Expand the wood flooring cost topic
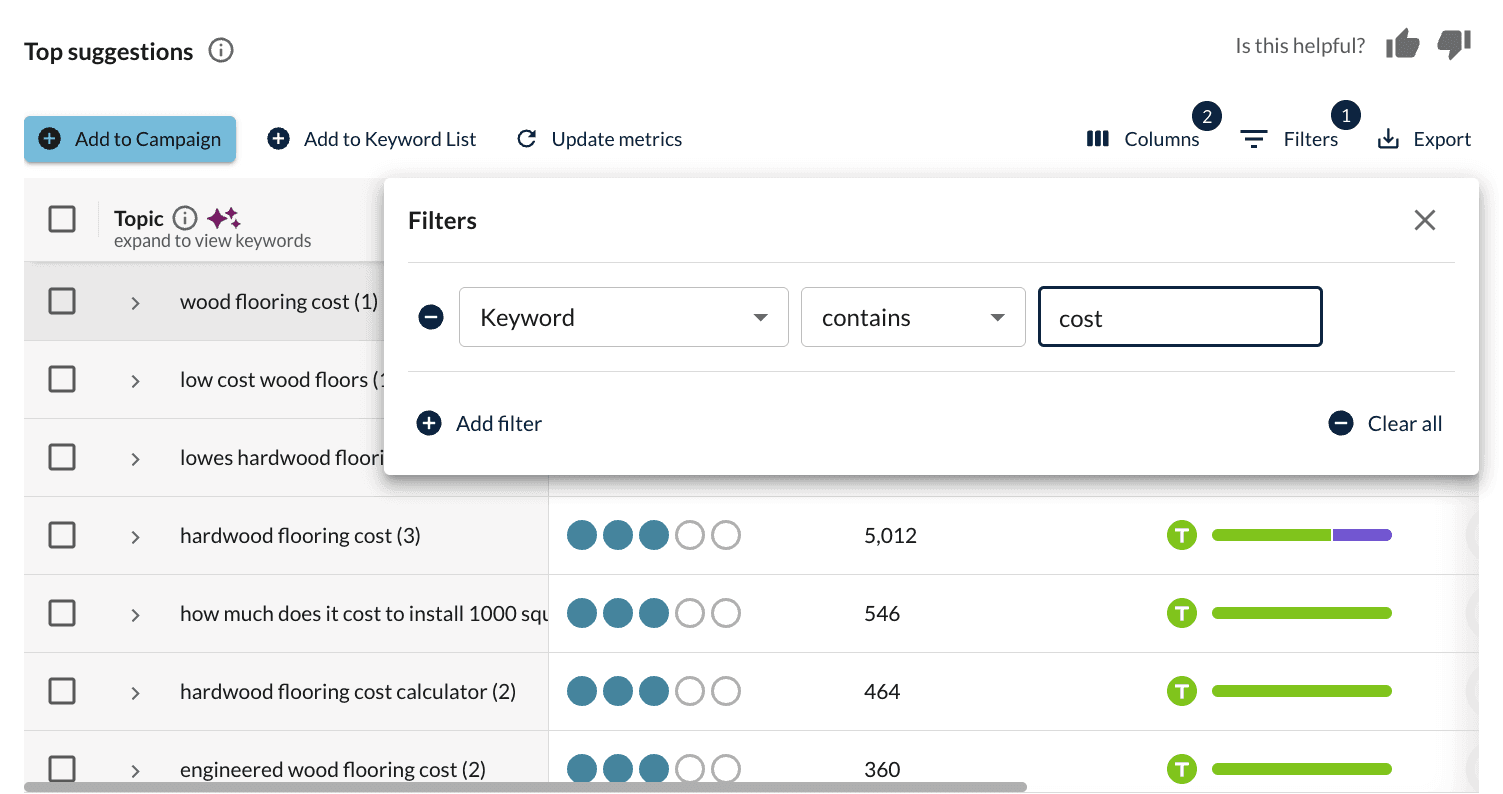The image size is (1503, 794). click(x=135, y=303)
